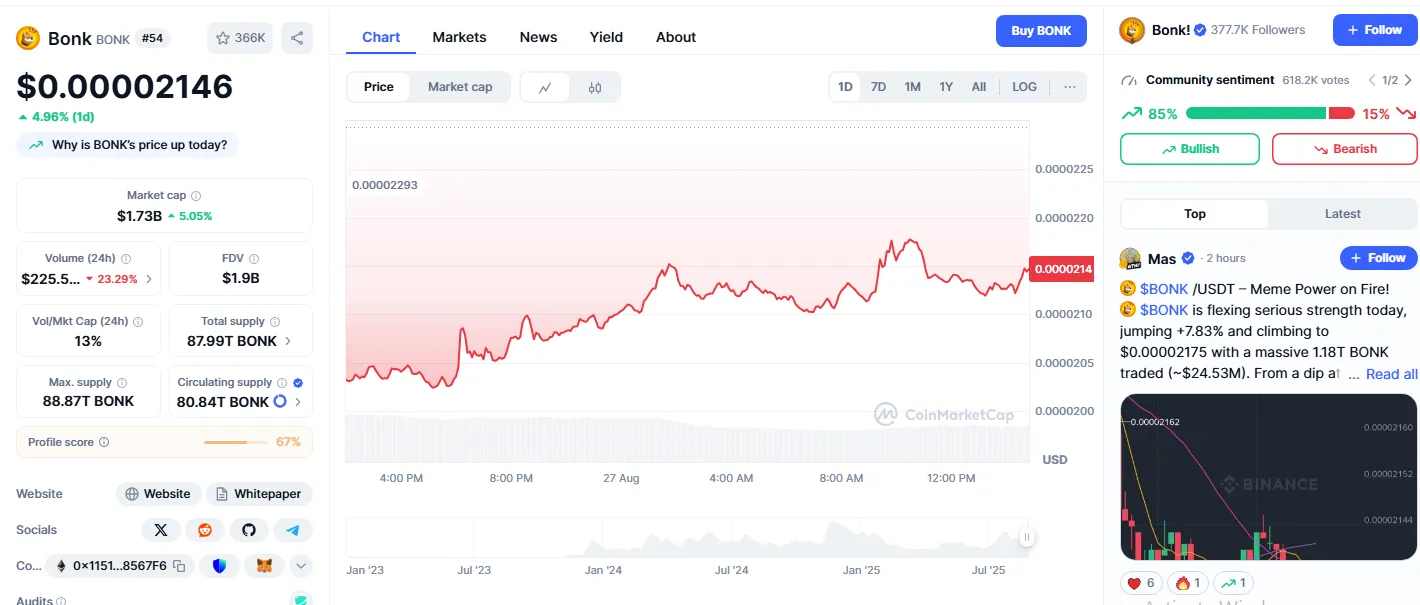
Task: Click the MetaMask fox icon
Action: coord(264,566)
